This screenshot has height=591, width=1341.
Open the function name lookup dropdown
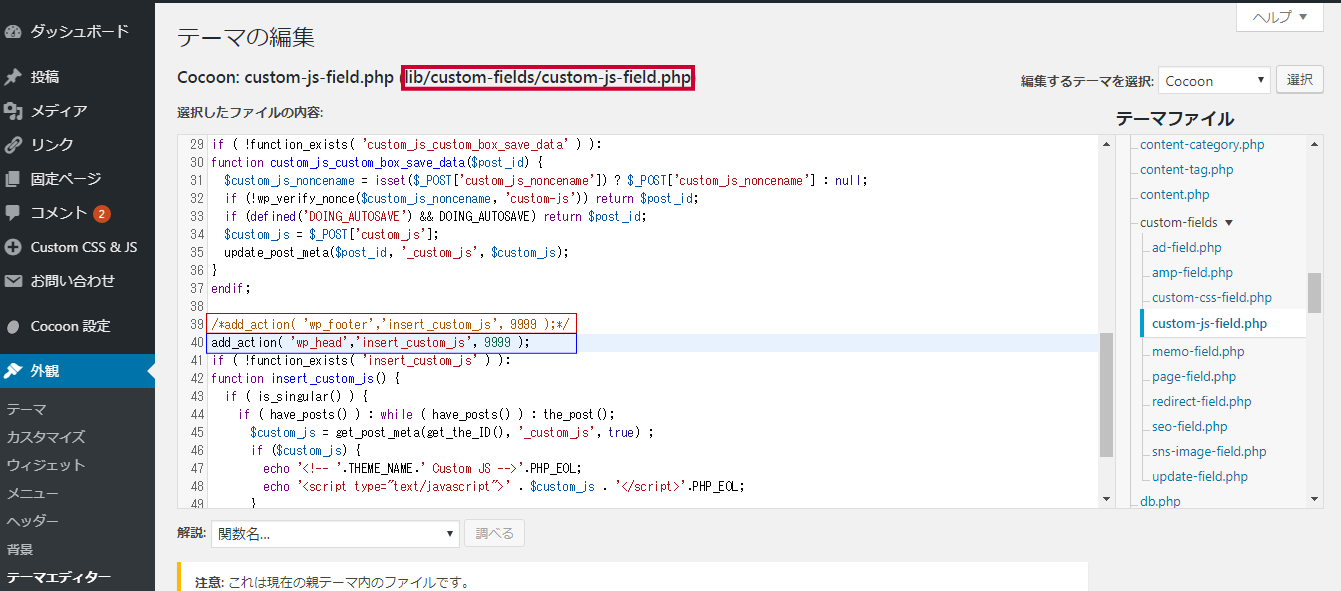(335, 534)
